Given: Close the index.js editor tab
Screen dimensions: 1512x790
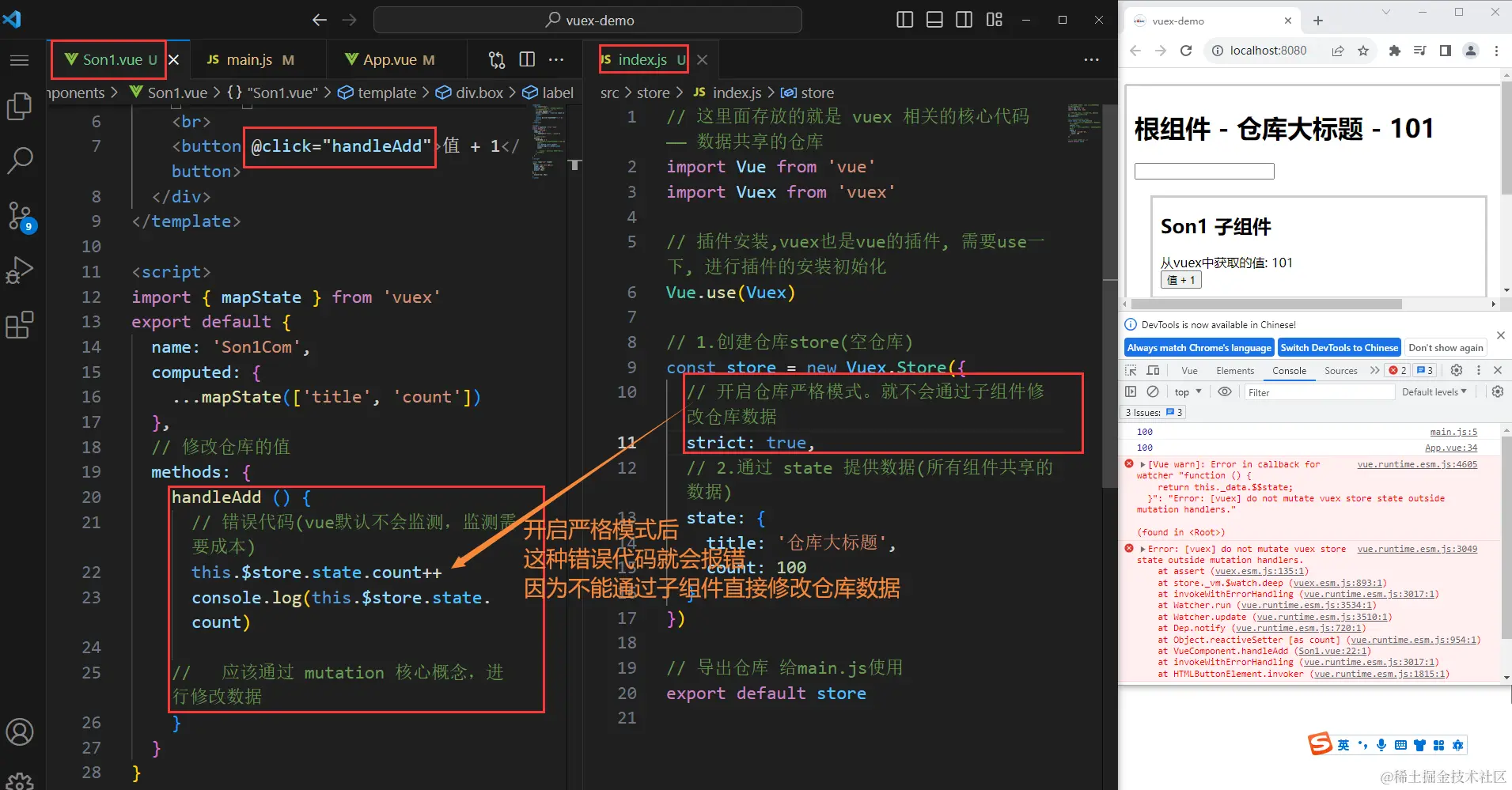Looking at the screenshot, I should 703,59.
